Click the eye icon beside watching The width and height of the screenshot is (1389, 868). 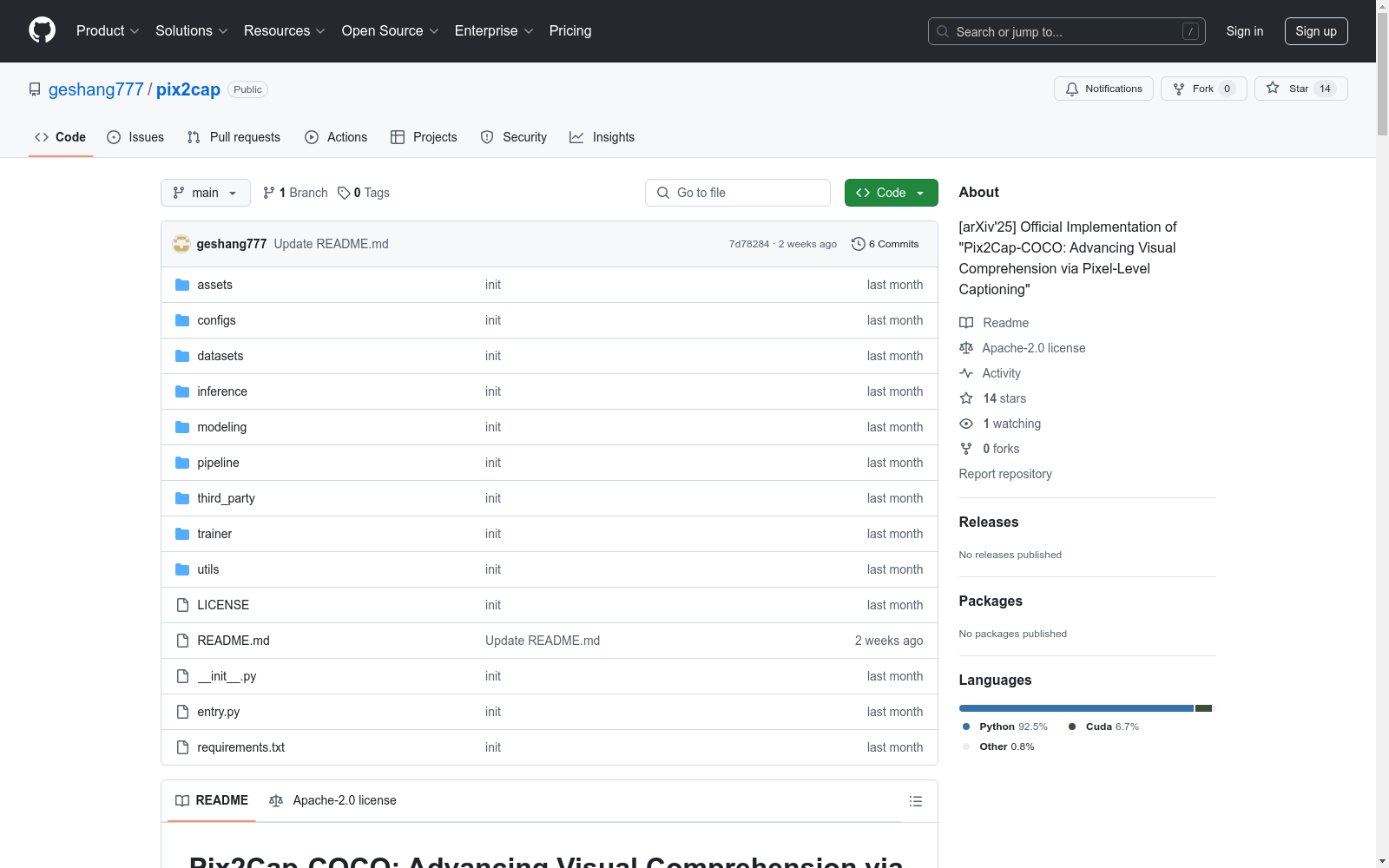966,424
